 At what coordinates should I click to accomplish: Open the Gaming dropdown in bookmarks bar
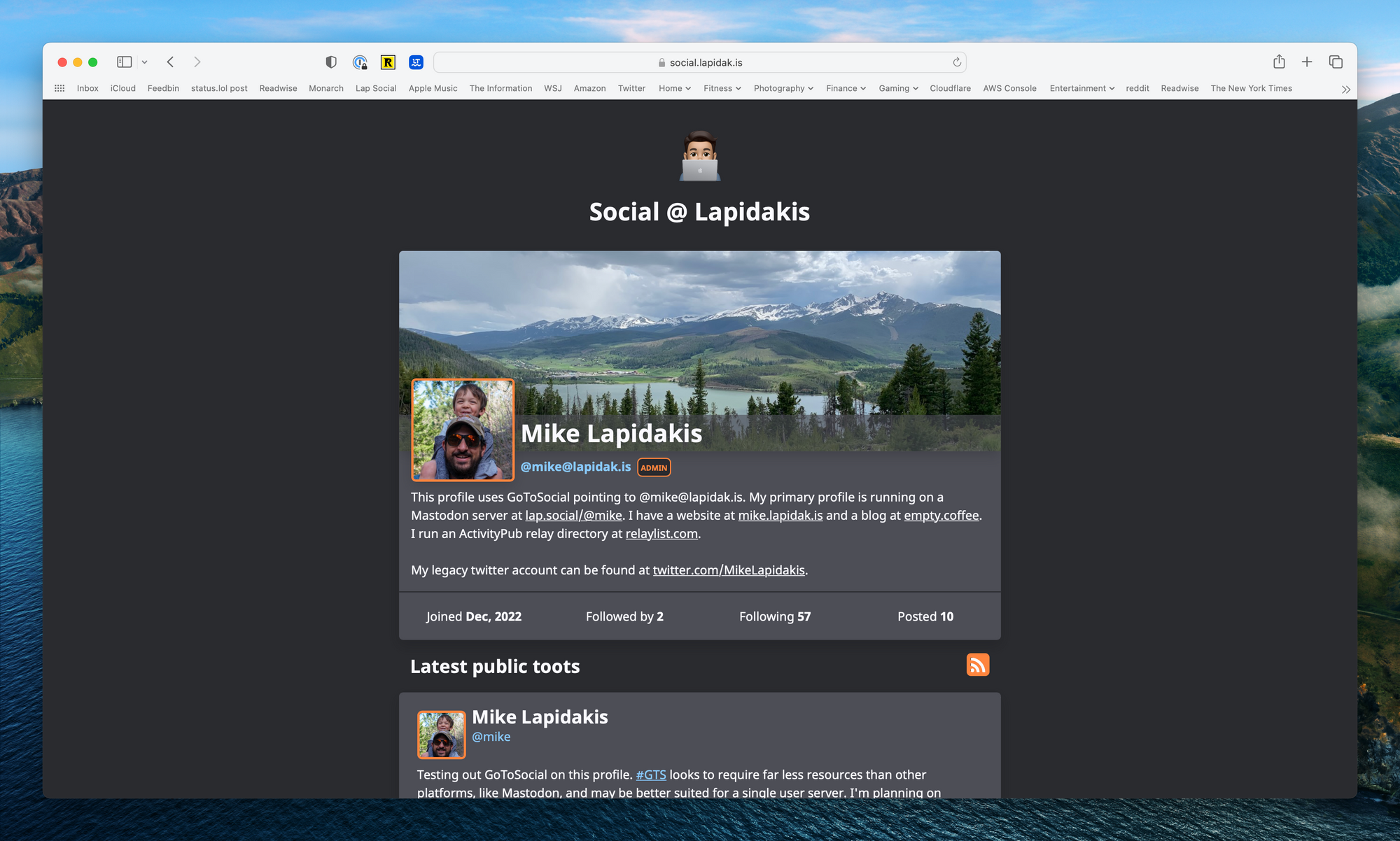tap(897, 88)
